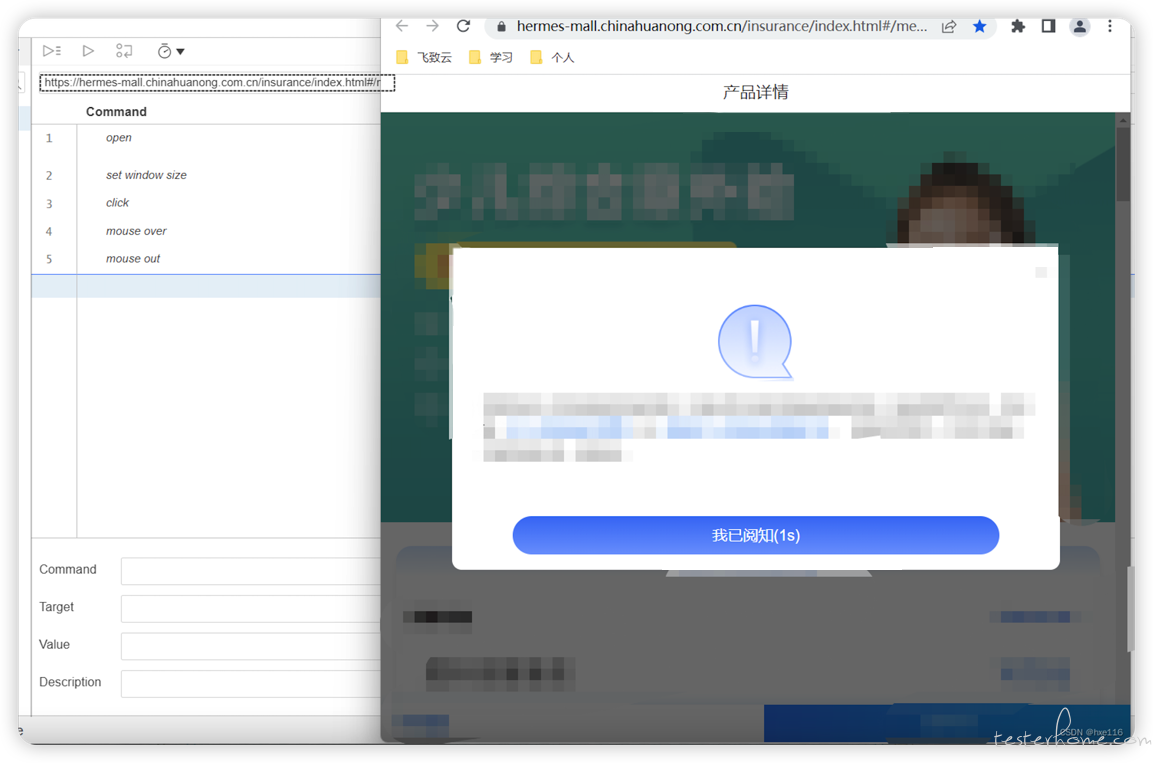Open the 飞致云 bookmark folder
Viewport: 1153px width, 763px height.
(424, 57)
